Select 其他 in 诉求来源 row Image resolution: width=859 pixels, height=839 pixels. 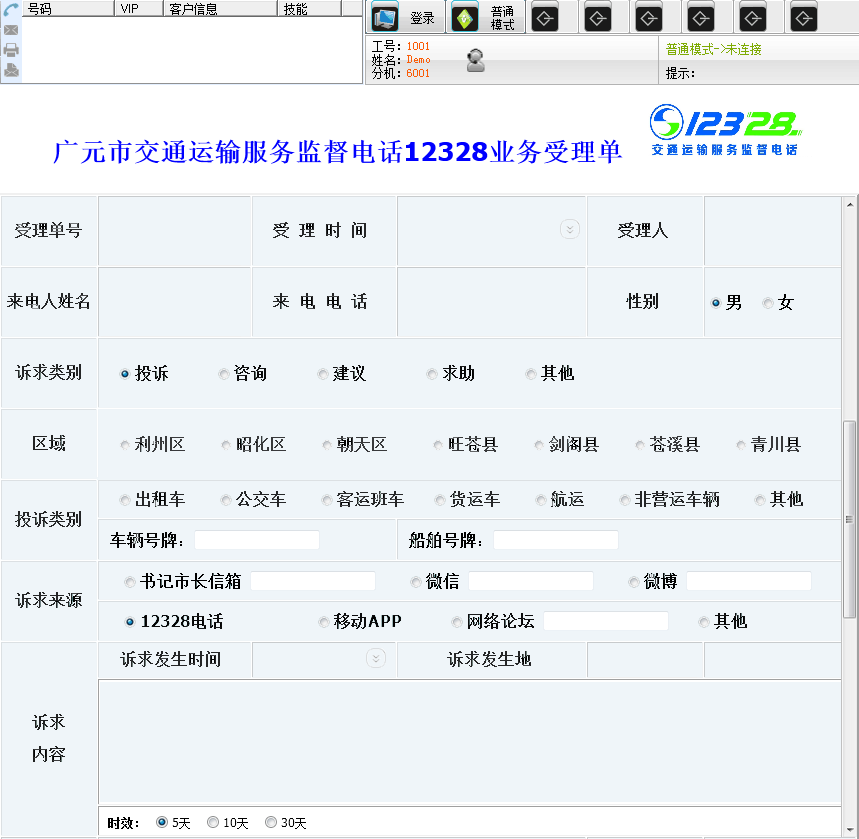tap(704, 622)
